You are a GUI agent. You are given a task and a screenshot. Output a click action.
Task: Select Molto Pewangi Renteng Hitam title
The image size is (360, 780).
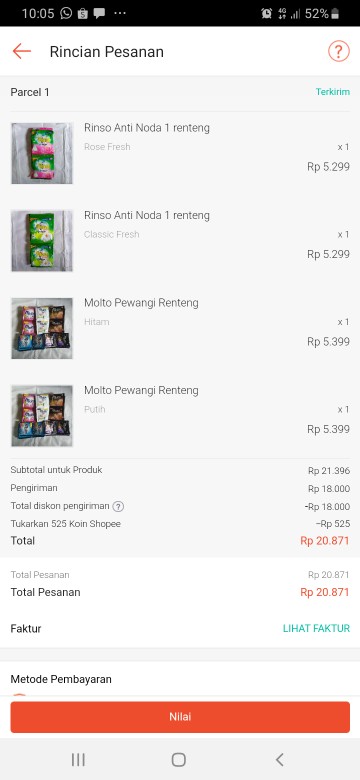click(141, 303)
